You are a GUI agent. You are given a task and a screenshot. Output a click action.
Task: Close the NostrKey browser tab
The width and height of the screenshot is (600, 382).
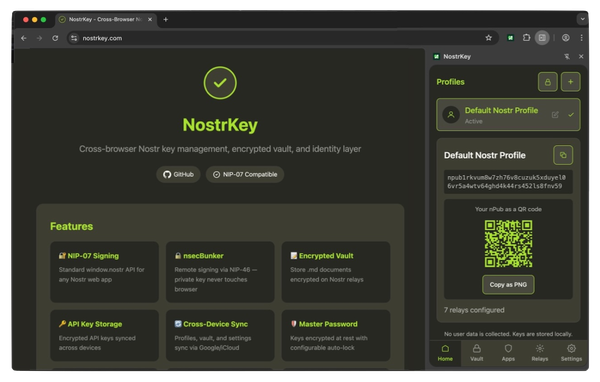150,20
